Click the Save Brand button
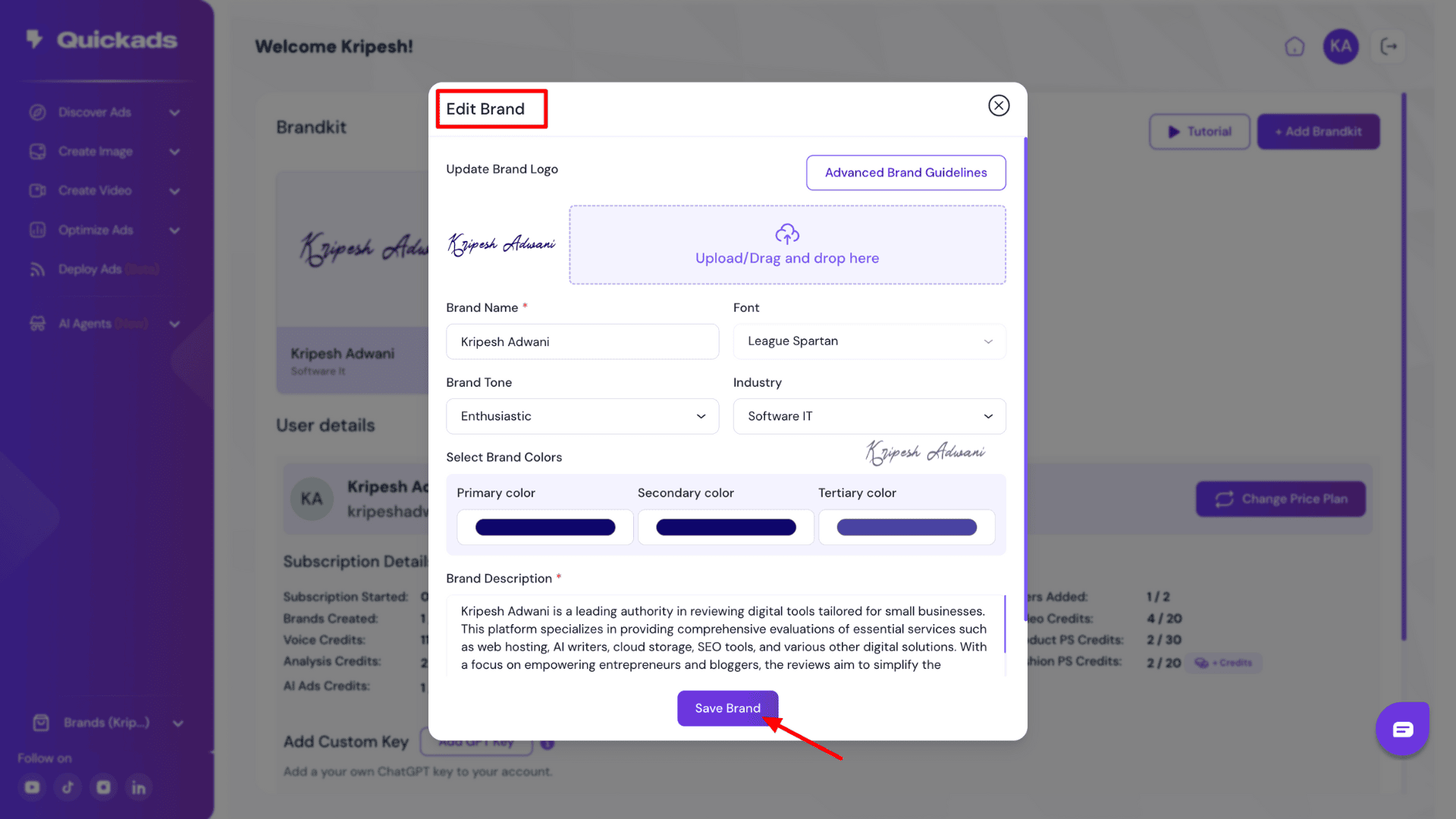The image size is (1456, 819). pyautogui.click(x=727, y=708)
